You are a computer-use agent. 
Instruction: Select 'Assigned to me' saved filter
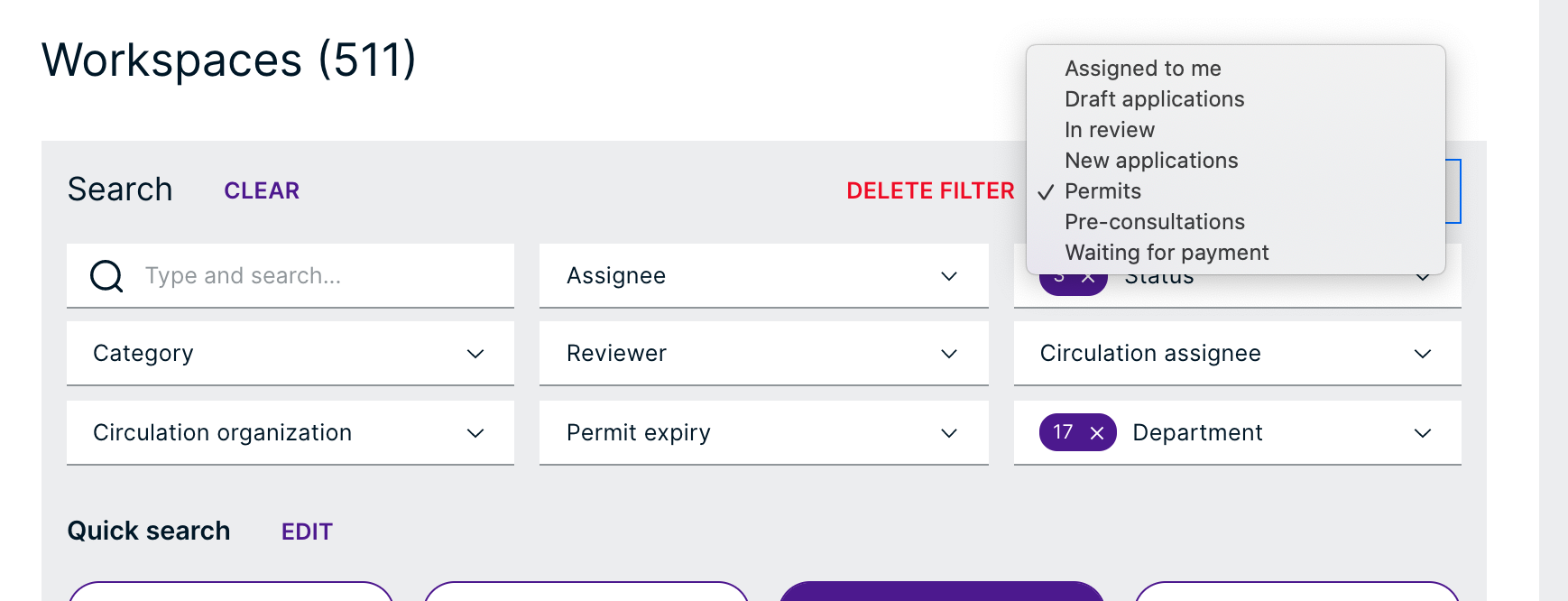[x=1143, y=69]
